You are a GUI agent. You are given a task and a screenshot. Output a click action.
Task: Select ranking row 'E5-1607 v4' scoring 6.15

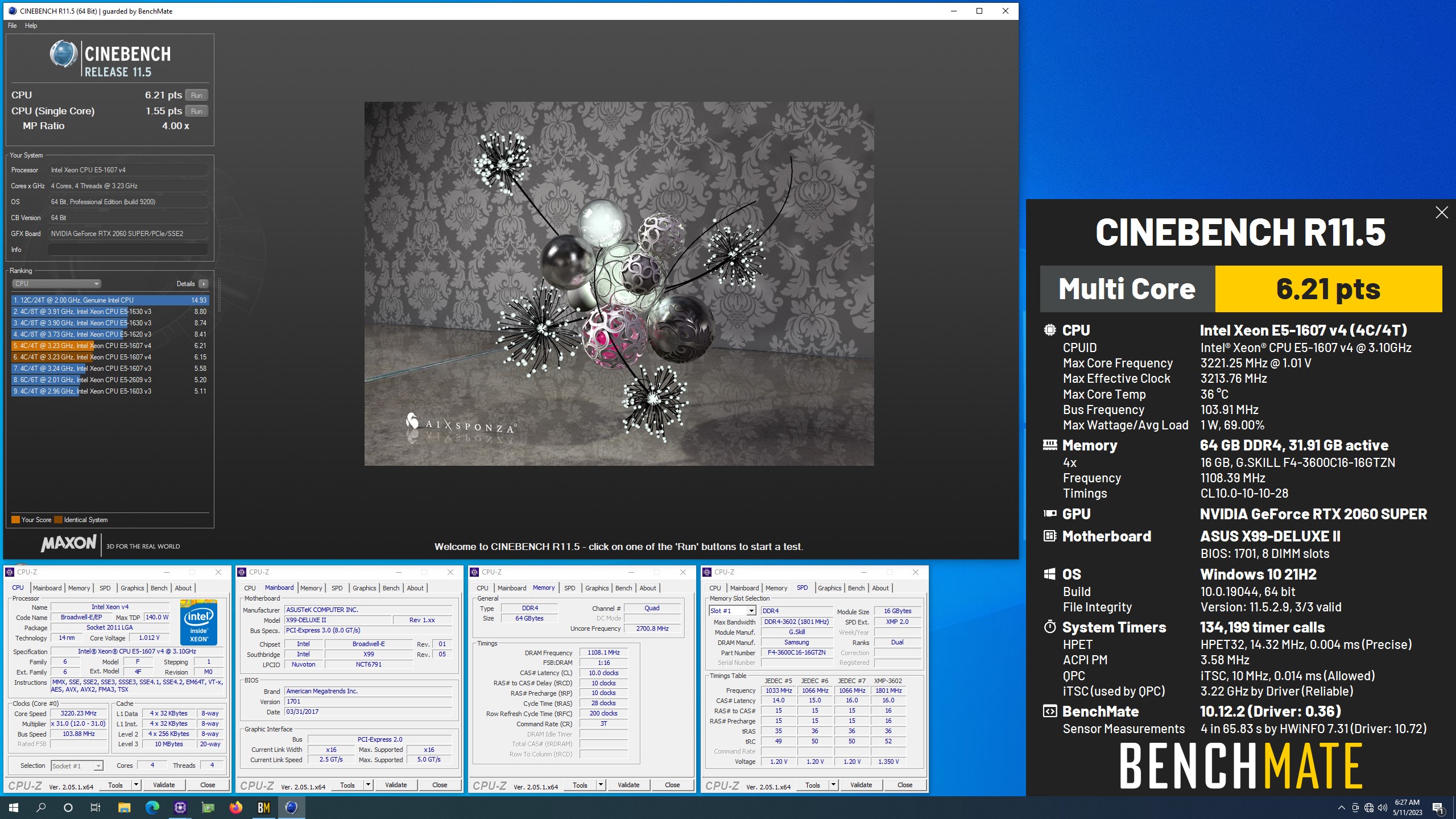pyautogui.click(x=110, y=357)
